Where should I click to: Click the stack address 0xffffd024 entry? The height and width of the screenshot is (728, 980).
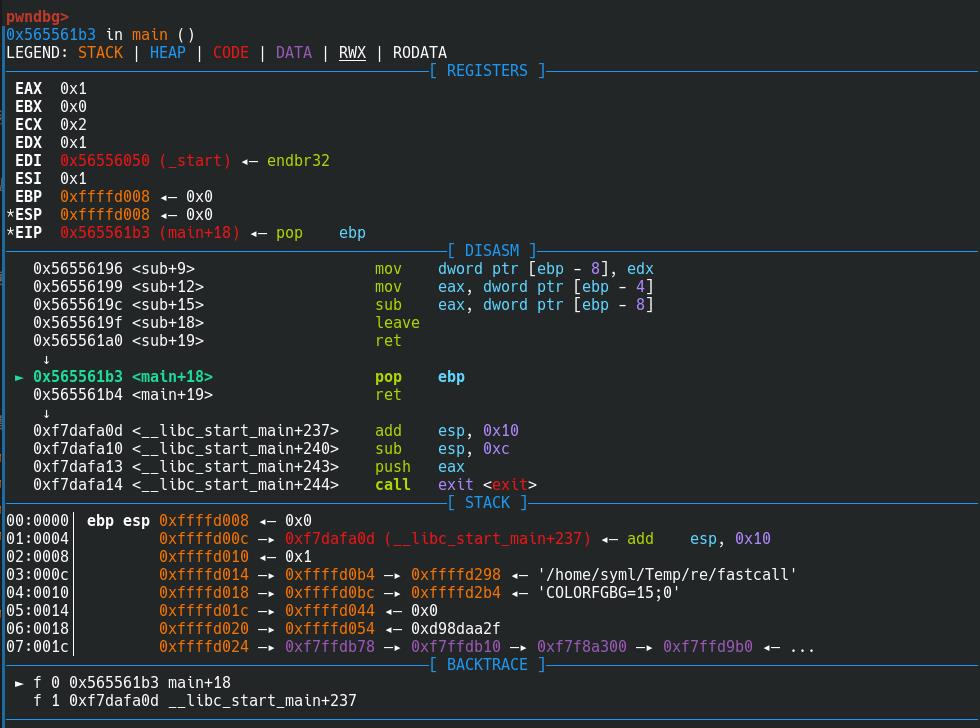tap(204, 647)
